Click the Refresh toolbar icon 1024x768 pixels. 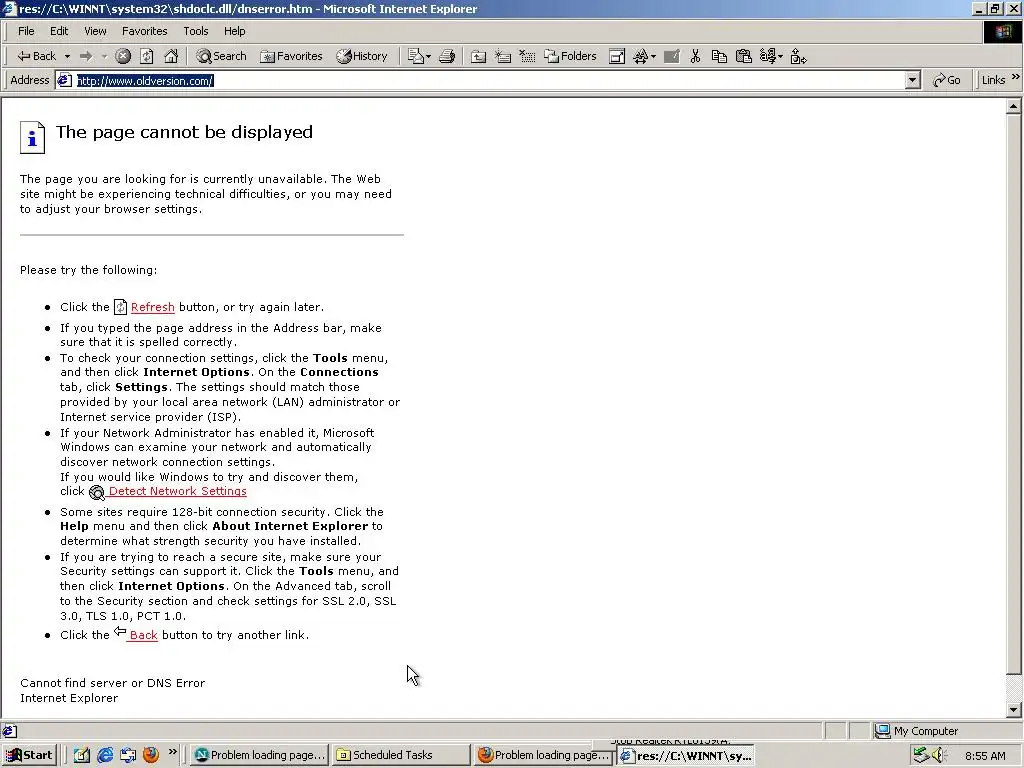coord(147,56)
